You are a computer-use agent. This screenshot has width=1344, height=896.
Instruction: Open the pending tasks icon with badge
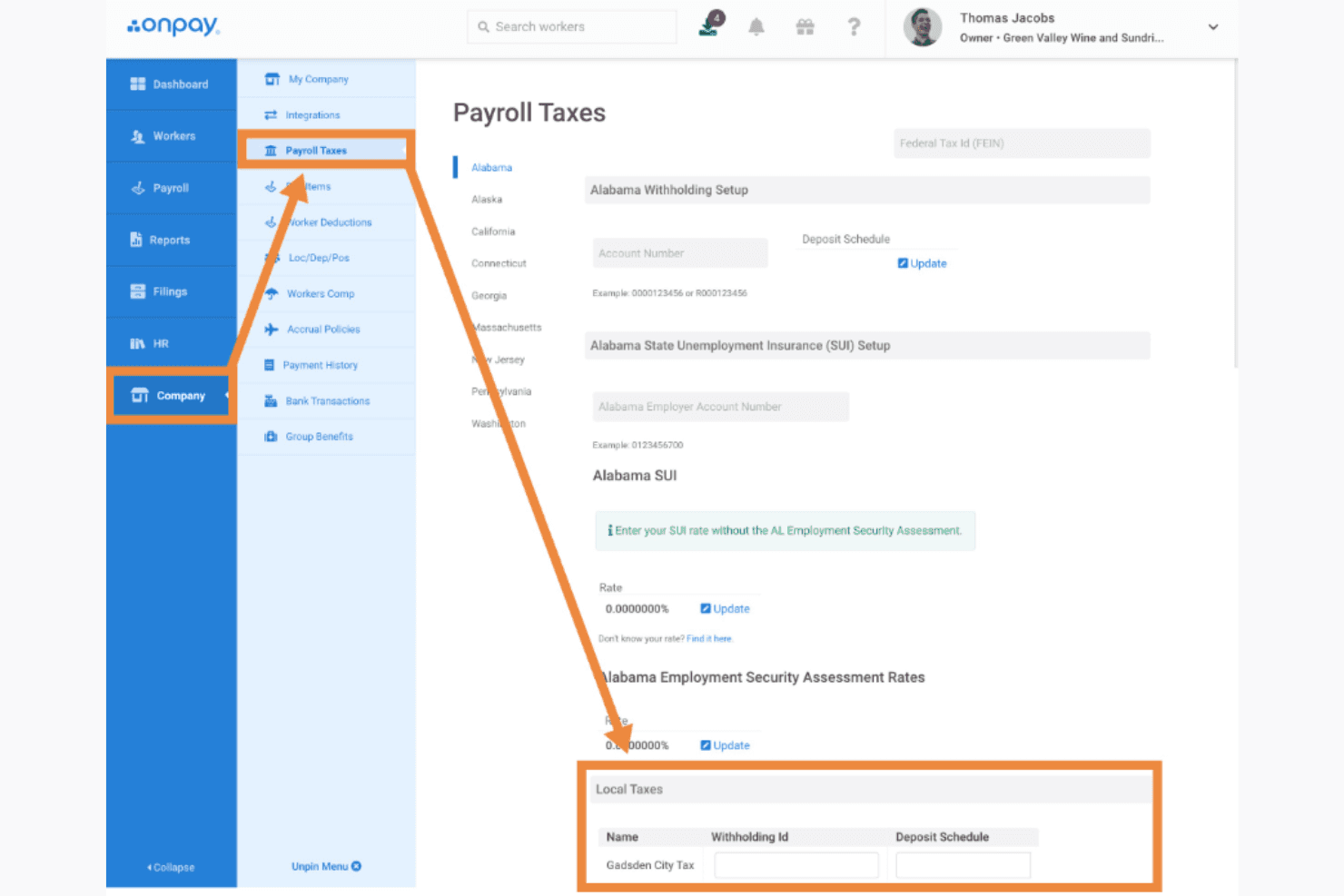[711, 25]
